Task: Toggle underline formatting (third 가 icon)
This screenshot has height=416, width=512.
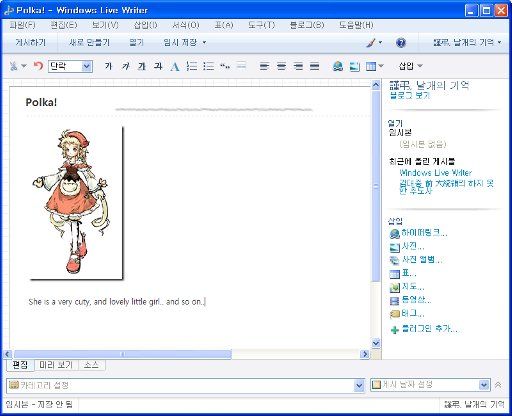Action: 142,66
